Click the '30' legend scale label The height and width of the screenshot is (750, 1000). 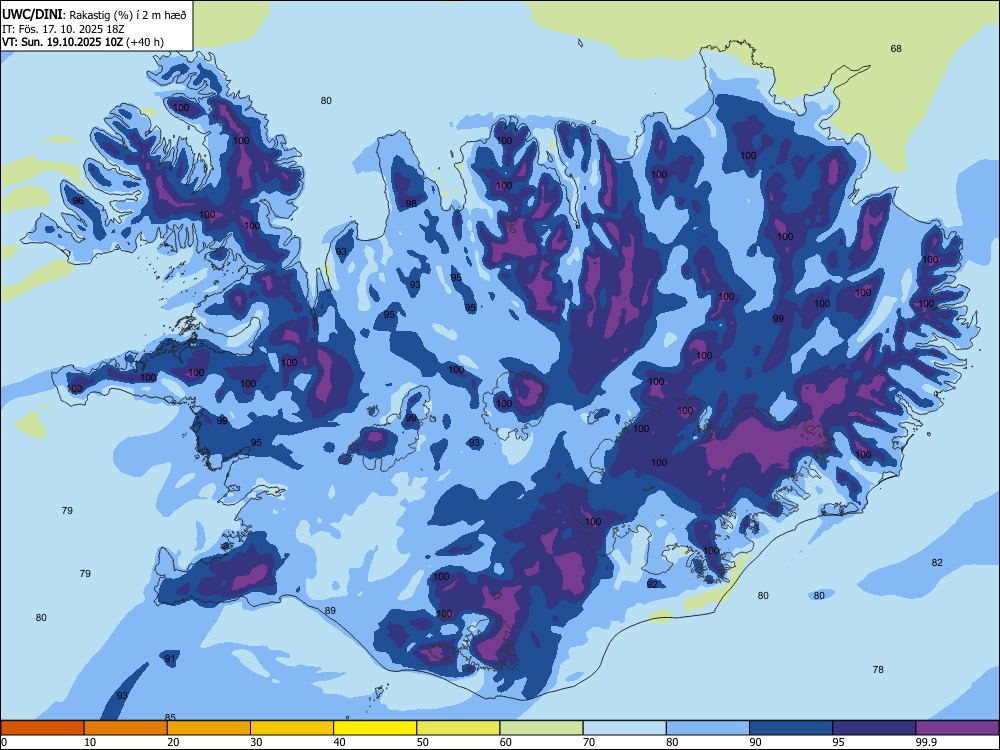256,742
